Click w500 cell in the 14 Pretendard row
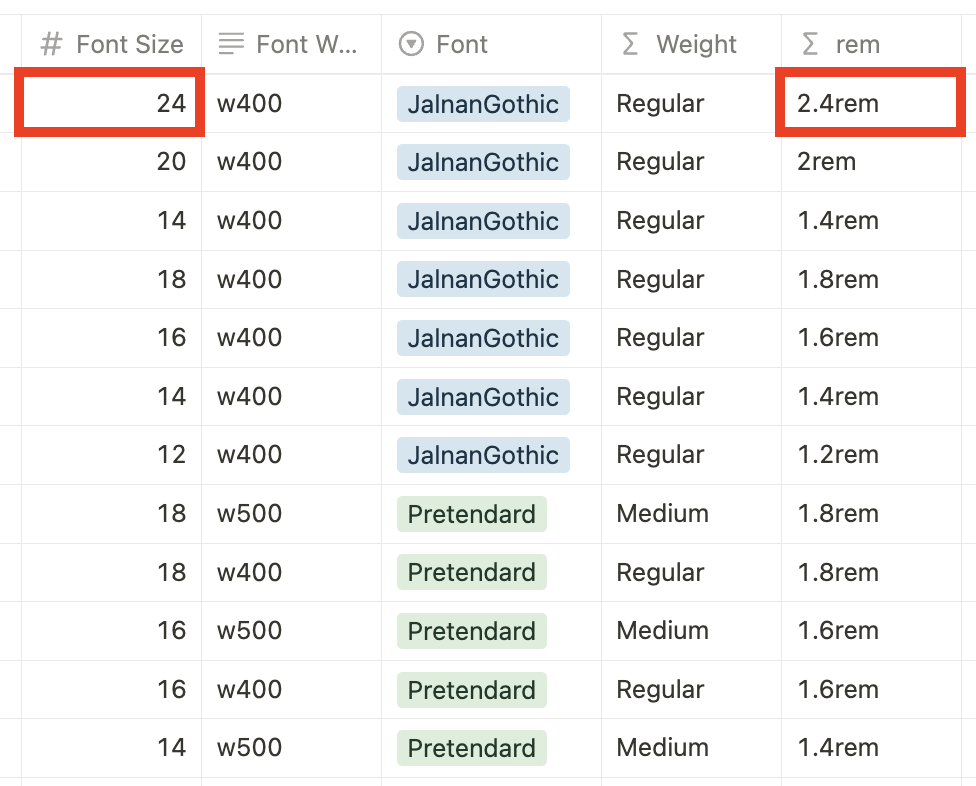 tap(291, 748)
